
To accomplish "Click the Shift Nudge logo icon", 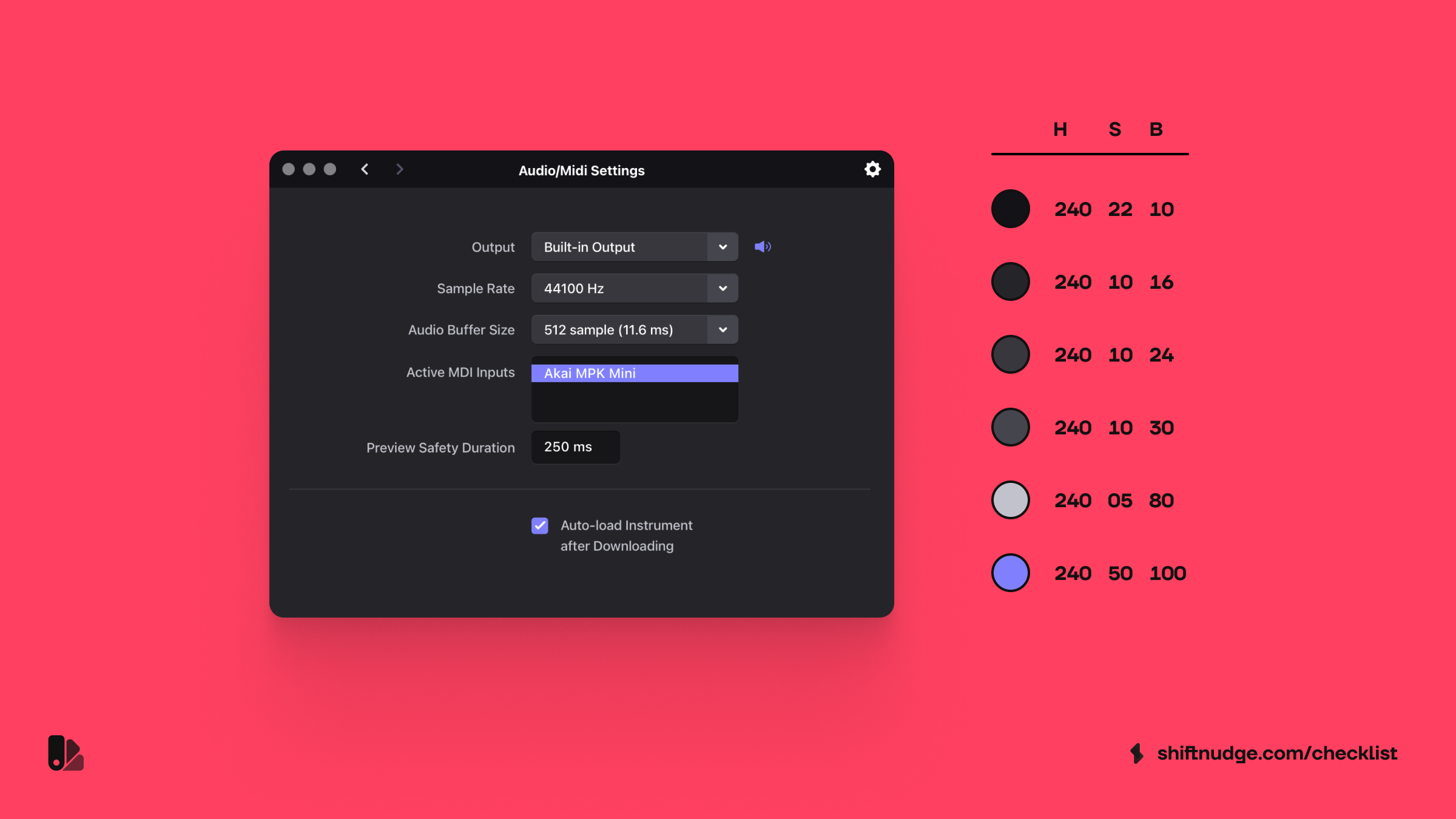I will (66, 753).
